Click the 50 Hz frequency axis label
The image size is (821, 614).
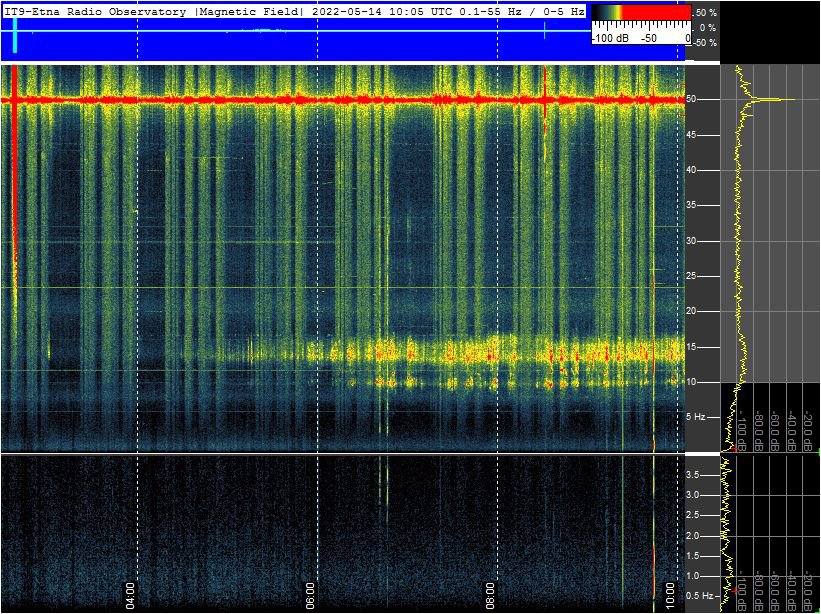click(x=690, y=100)
